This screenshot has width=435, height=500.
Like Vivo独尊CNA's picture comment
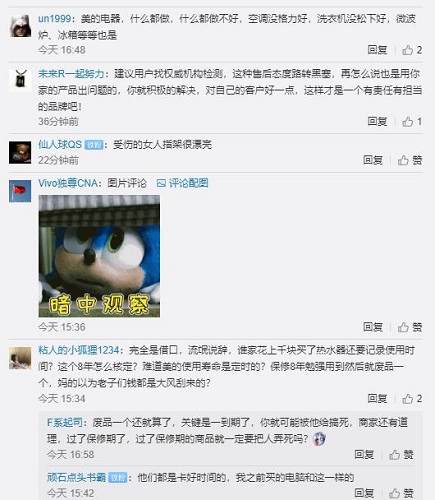pyautogui.click(x=410, y=327)
